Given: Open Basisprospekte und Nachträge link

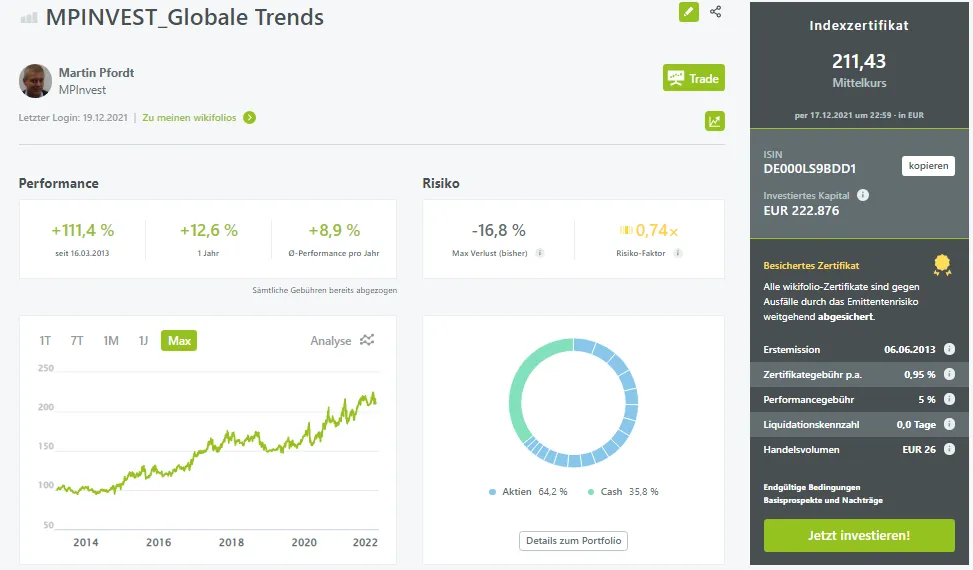Looking at the screenshot, I should point(823,500).
